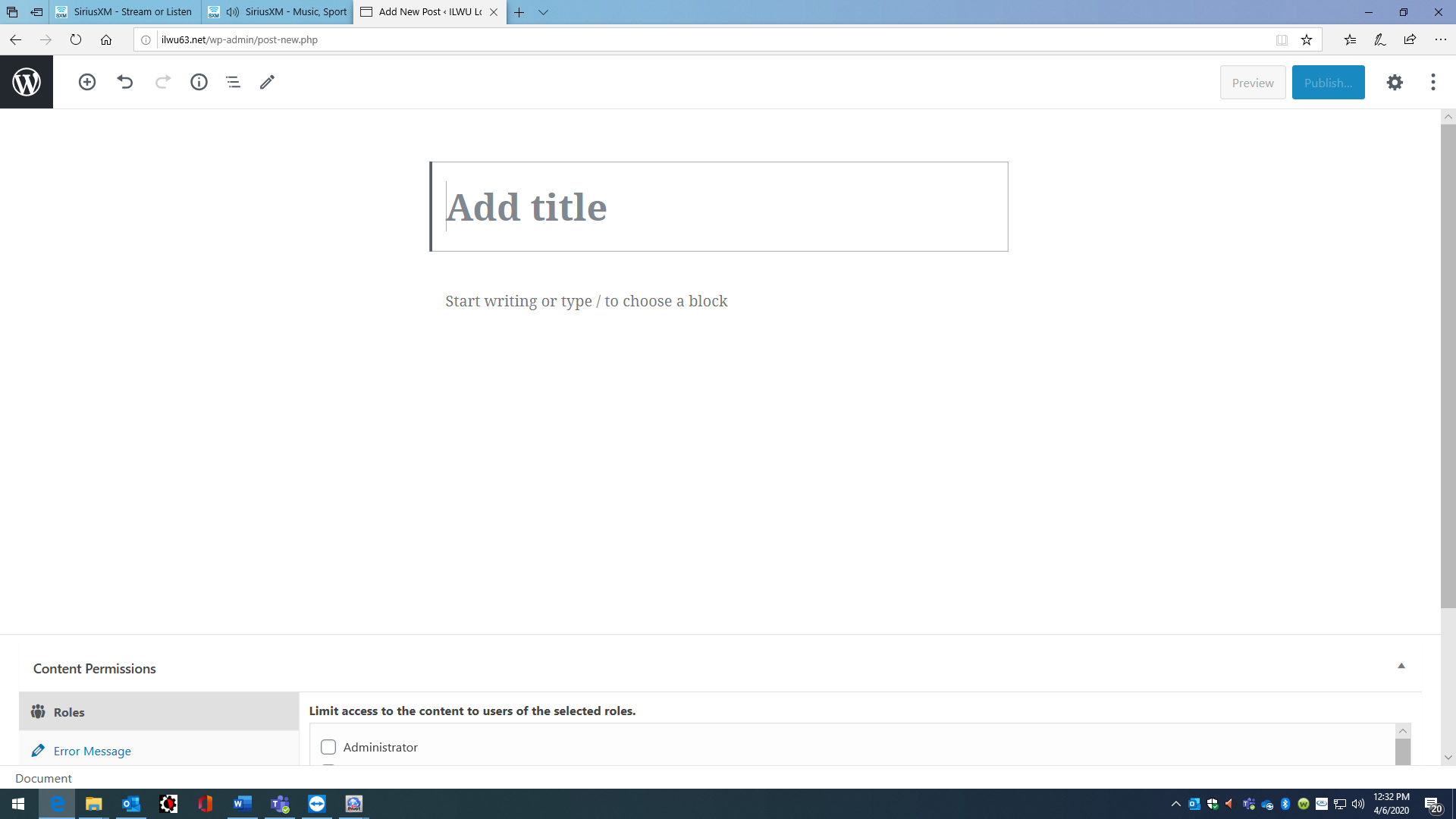Click the Document breadcrumb
The image size is (1456, 819).
pyautogui.click(x=43, y=778)
